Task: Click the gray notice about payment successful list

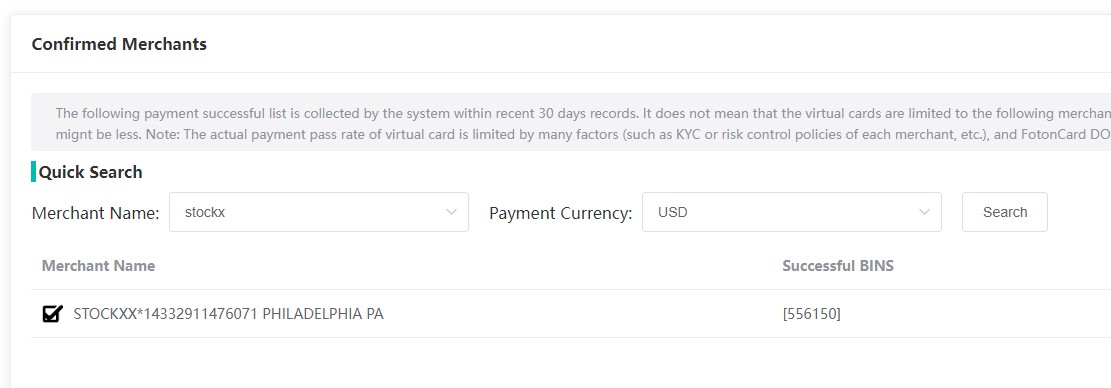Action: 571,122
